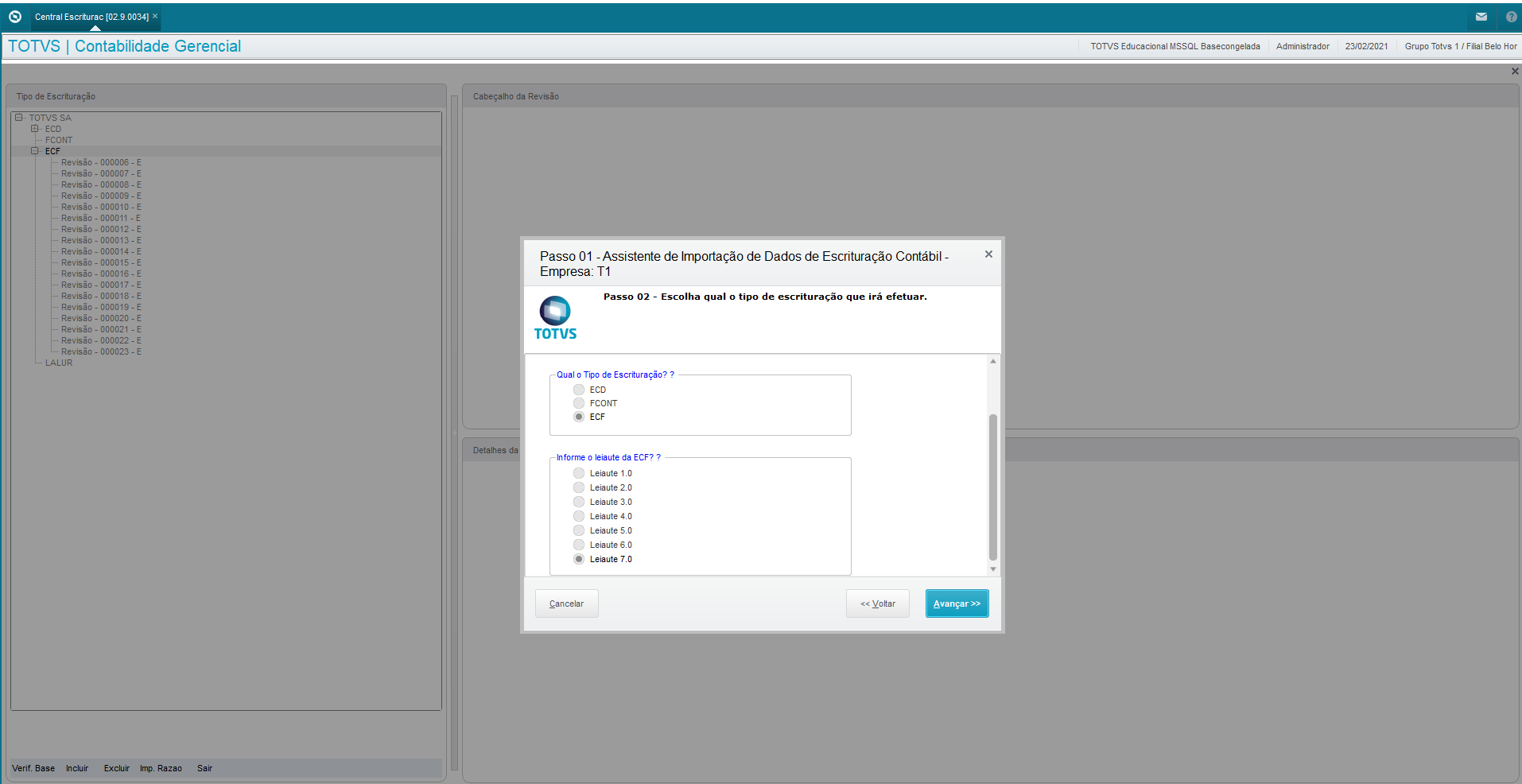Viewport: 1522px width, 784px height.
Task: Select Revisão - 000017 - E row
Action: click(101, 285)
